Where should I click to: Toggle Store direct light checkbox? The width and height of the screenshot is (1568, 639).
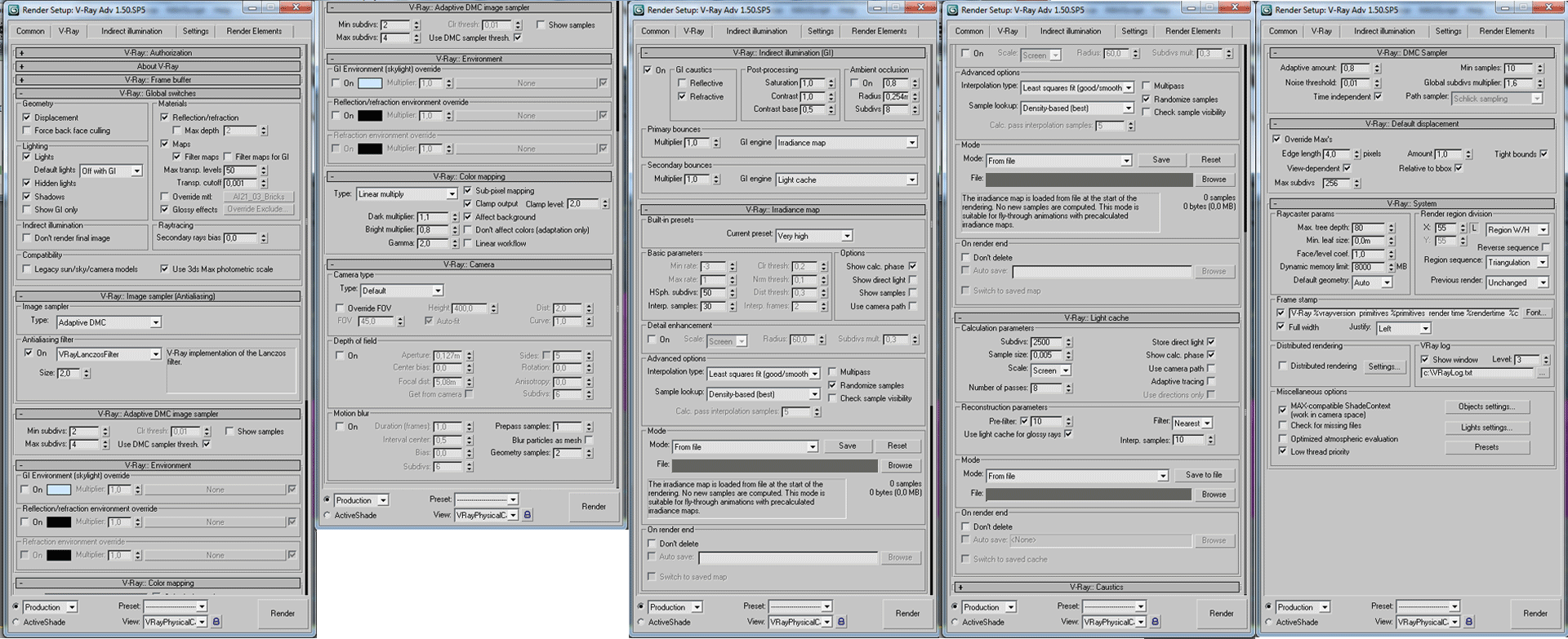(x=1210, y=342)
